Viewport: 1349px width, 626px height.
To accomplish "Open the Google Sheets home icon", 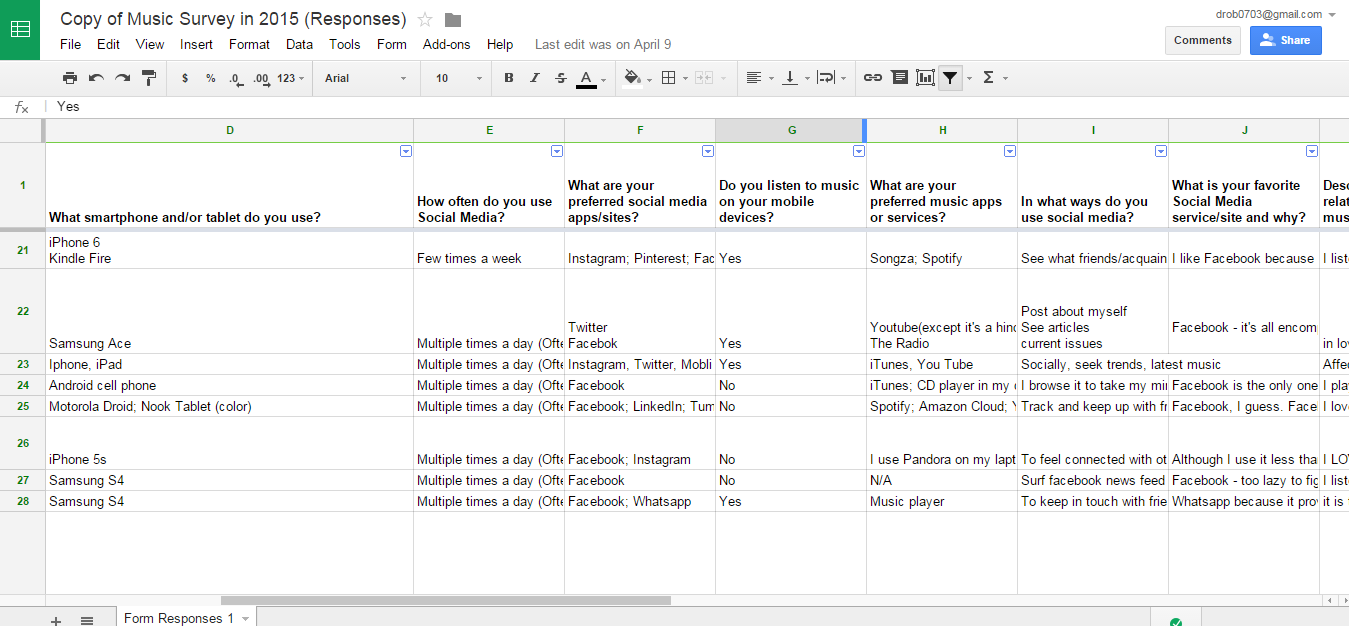I will [20, 29].
